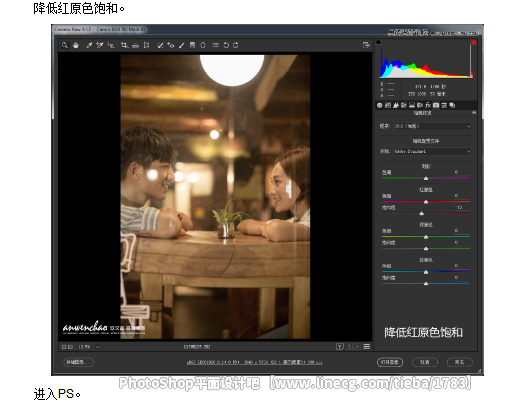Switch to the Lens Corrections panel tab
This screenshot has height=402, width=527.
pyautogui.click(x=420, y=105)
